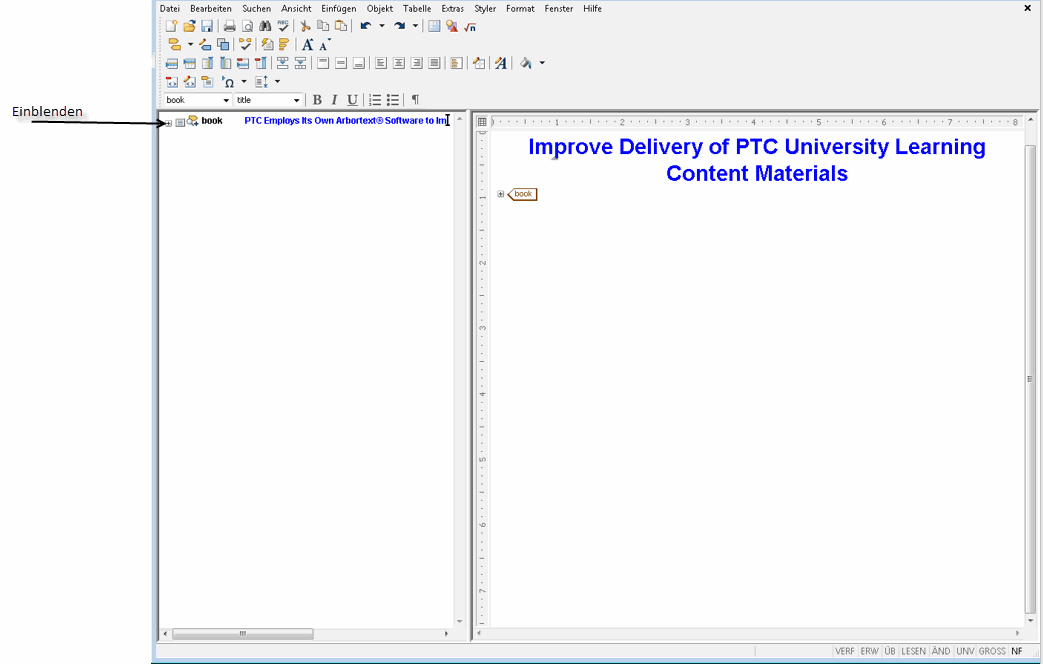
Task: Toggle the ÜB status bar indicator
Action: [x=890, y=651]
